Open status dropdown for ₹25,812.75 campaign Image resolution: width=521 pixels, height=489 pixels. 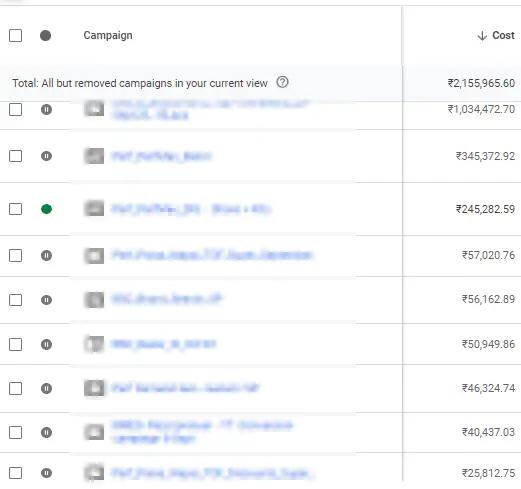pyautogui.click(x=46, y=473)
